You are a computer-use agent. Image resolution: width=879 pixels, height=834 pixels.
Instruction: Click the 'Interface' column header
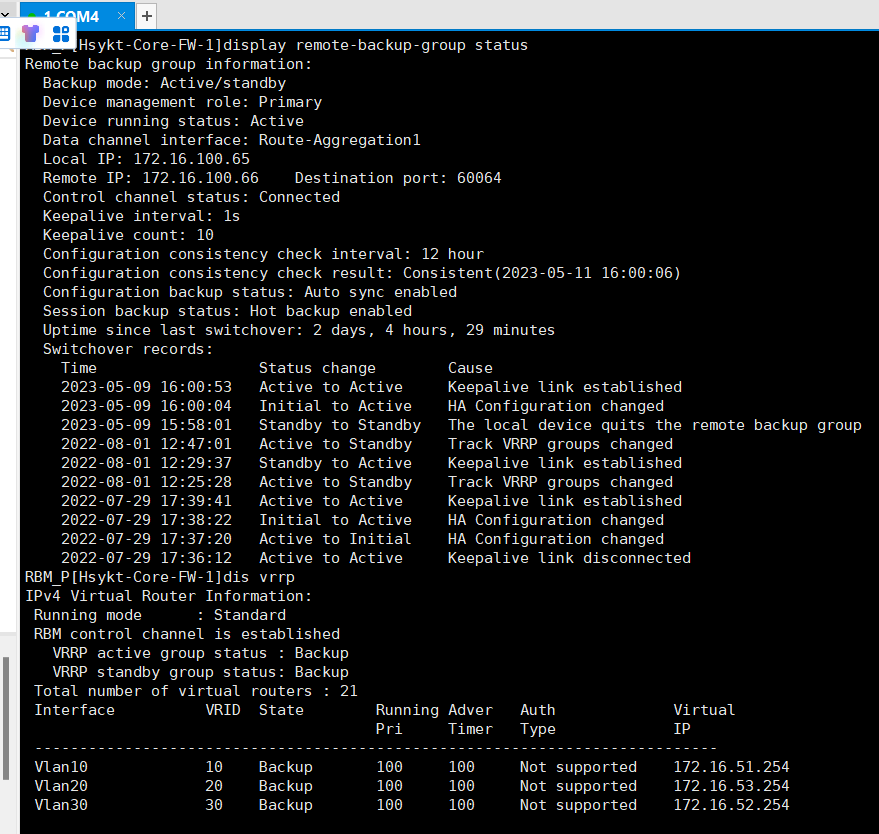(x=74, y=711)
